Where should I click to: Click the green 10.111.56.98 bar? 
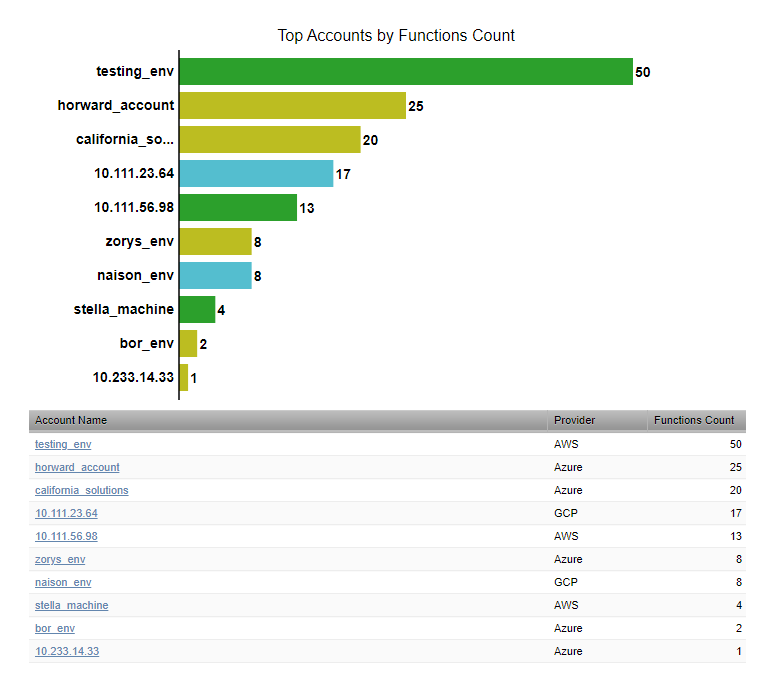pyautogui.click(x=238, y=207)
